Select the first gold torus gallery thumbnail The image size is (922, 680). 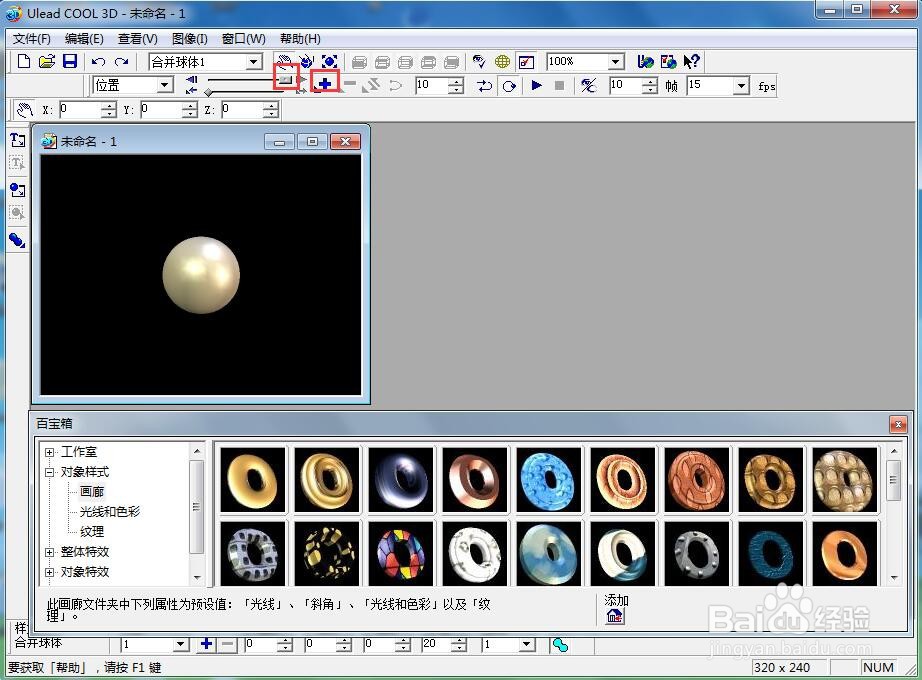point(253,480)
